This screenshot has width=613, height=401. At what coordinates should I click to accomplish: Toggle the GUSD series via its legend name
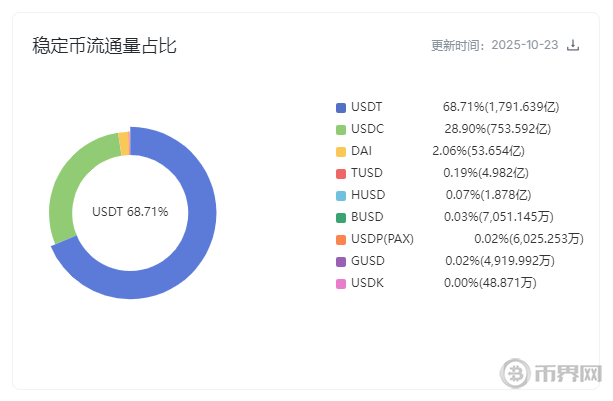coord(367,261)
